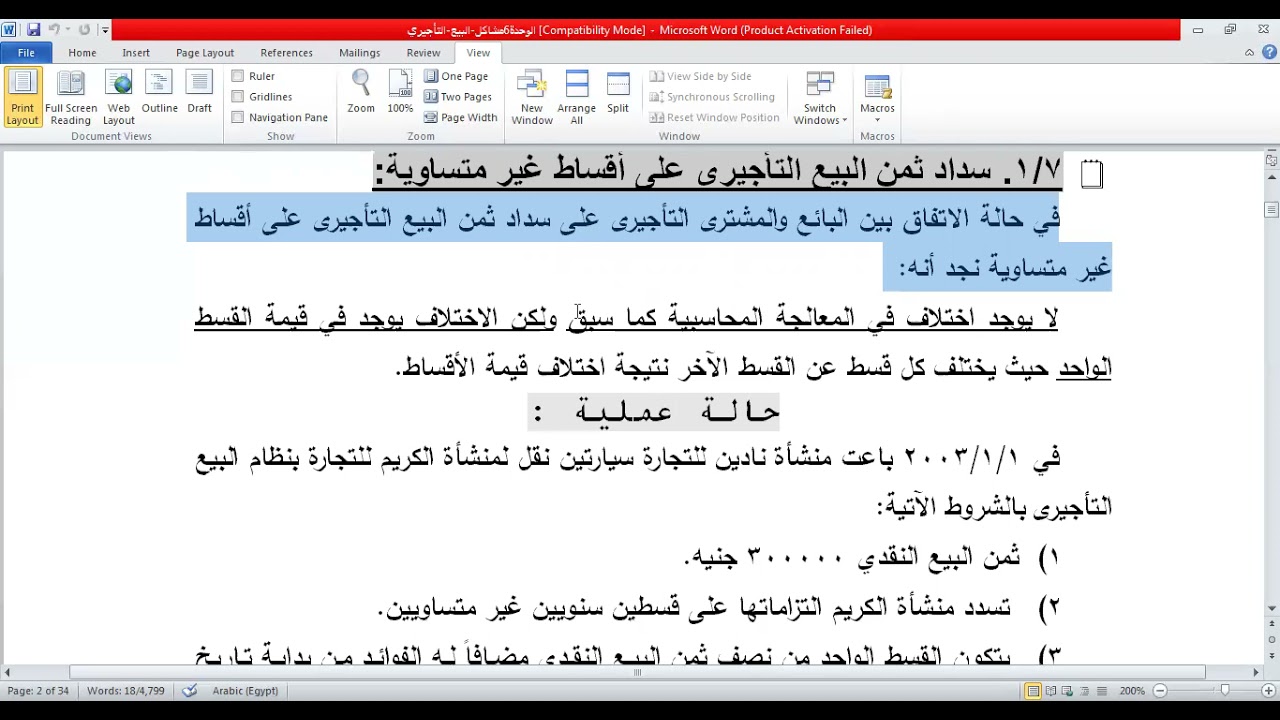This screenshot has width=1280, height=720.
Task: Click Synchronous Scrolling button
Action: (x=712, y=97)
